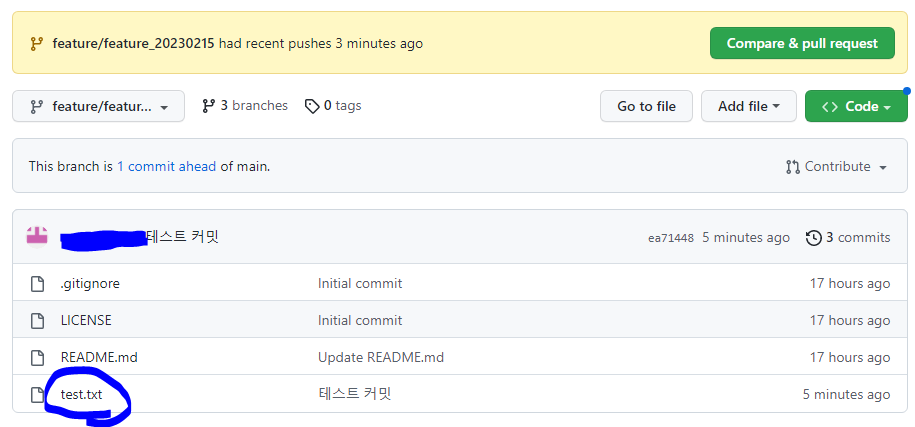Click the tag icon next to tags
The image size is (915, 427).
click(312, 106)
